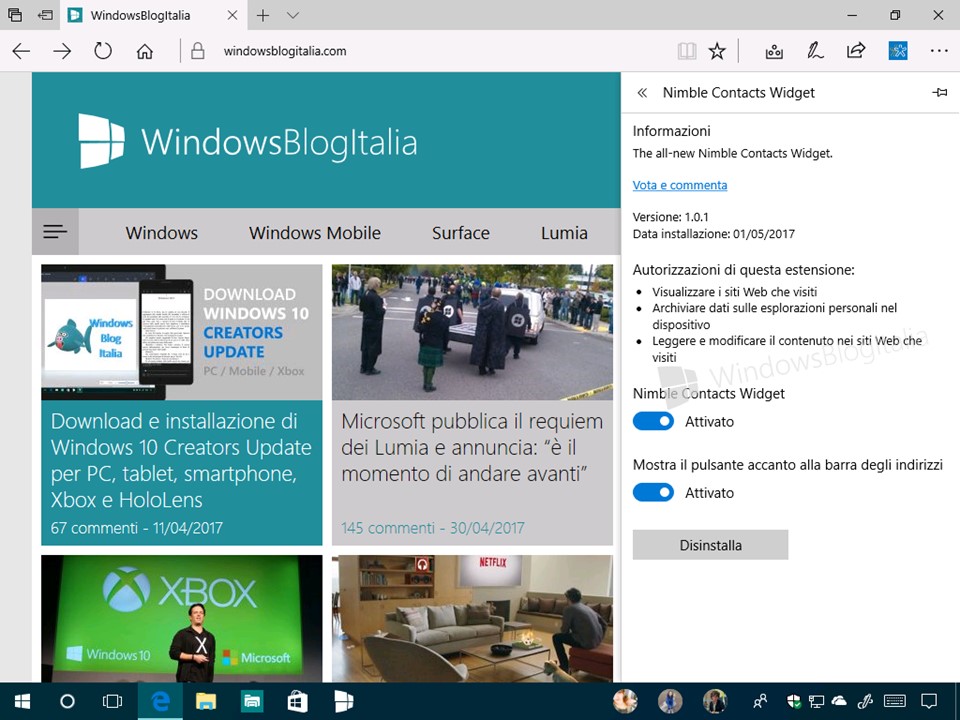
Task: Open Lumia requiem article thumbnail
Action: (x=472, y=332)
